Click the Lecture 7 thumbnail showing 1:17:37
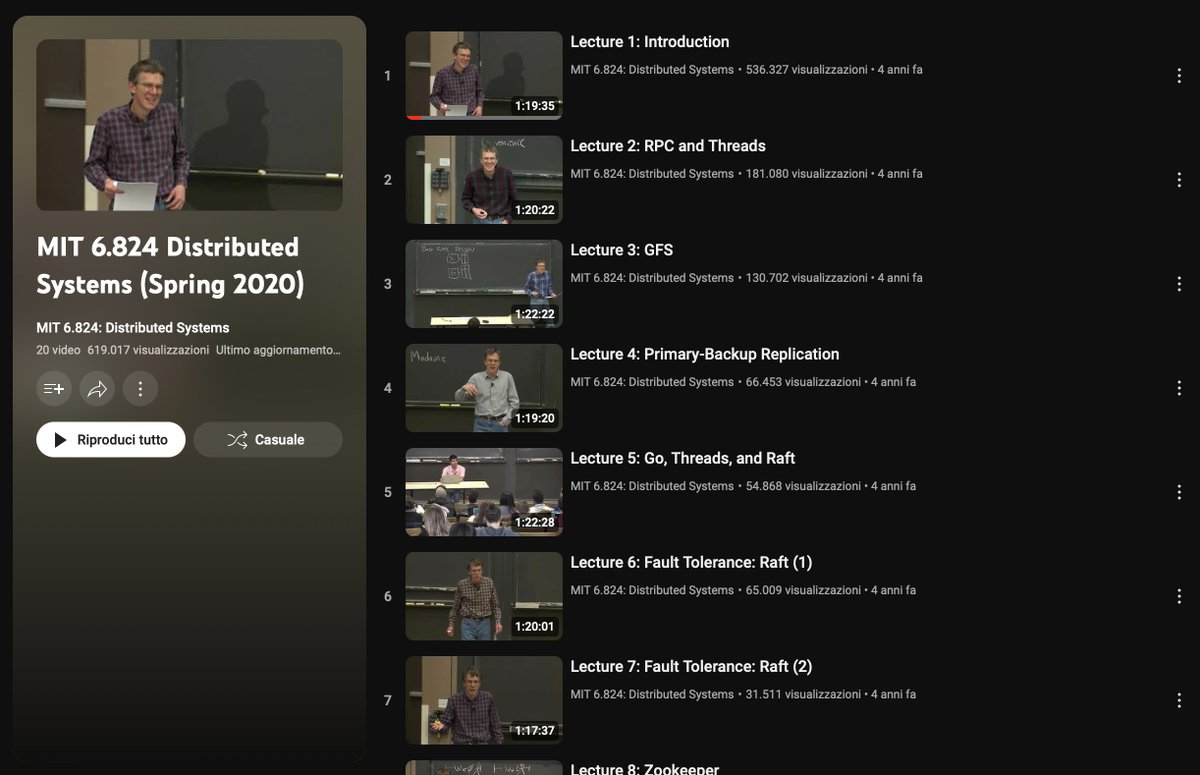 [484, 700]
